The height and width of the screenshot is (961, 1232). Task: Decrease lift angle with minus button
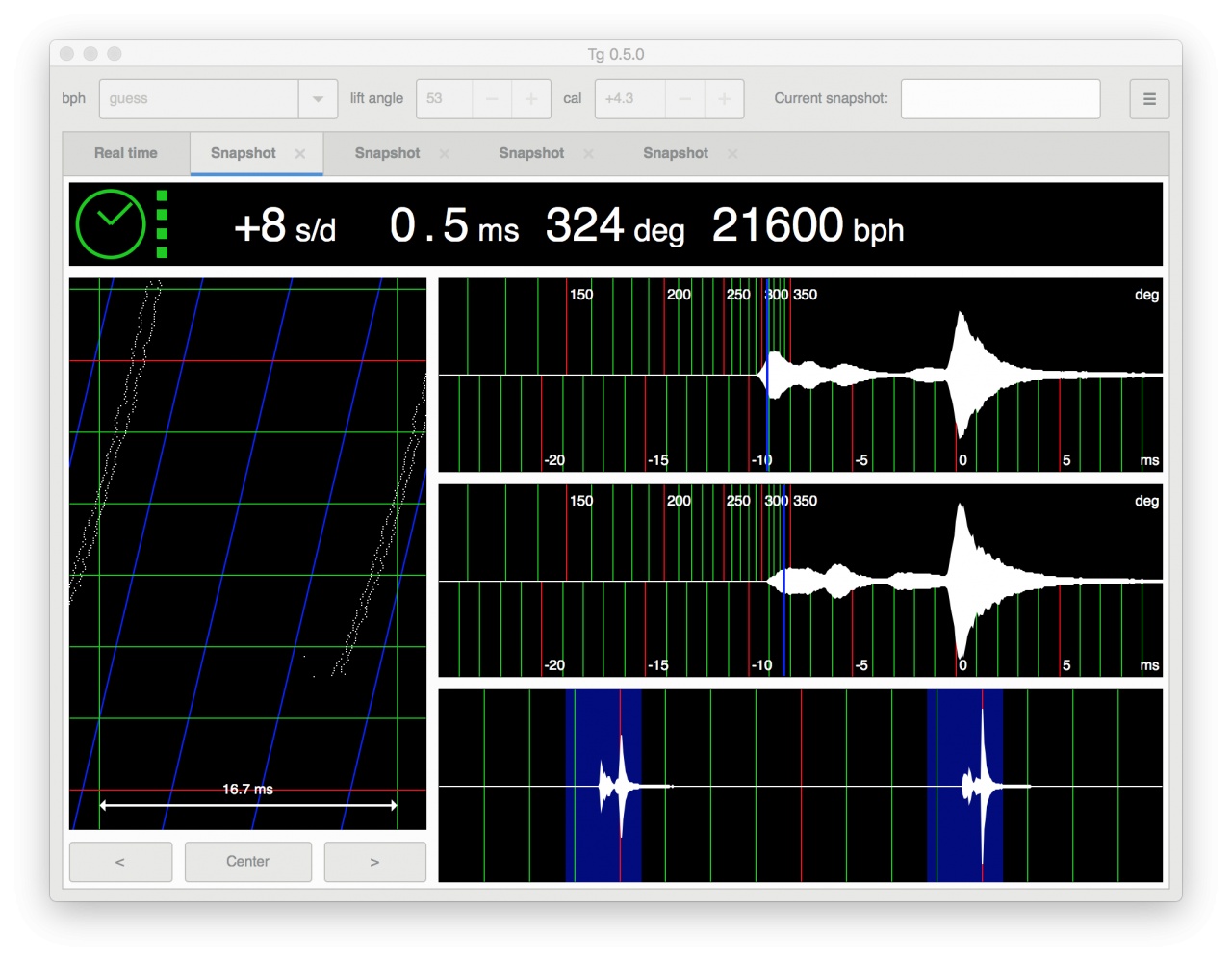point(492,99)
